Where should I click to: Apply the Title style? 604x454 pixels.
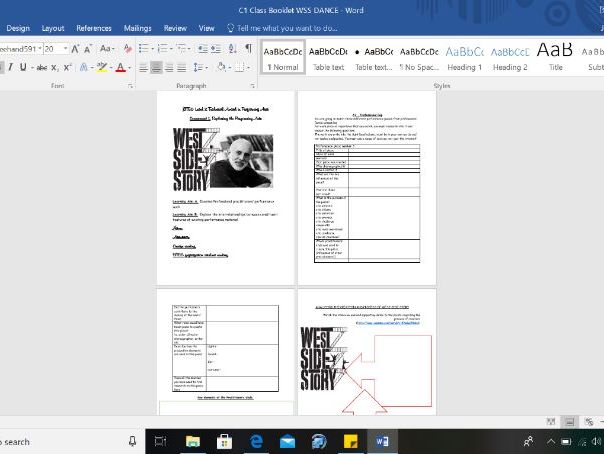[x=555, y=58]
